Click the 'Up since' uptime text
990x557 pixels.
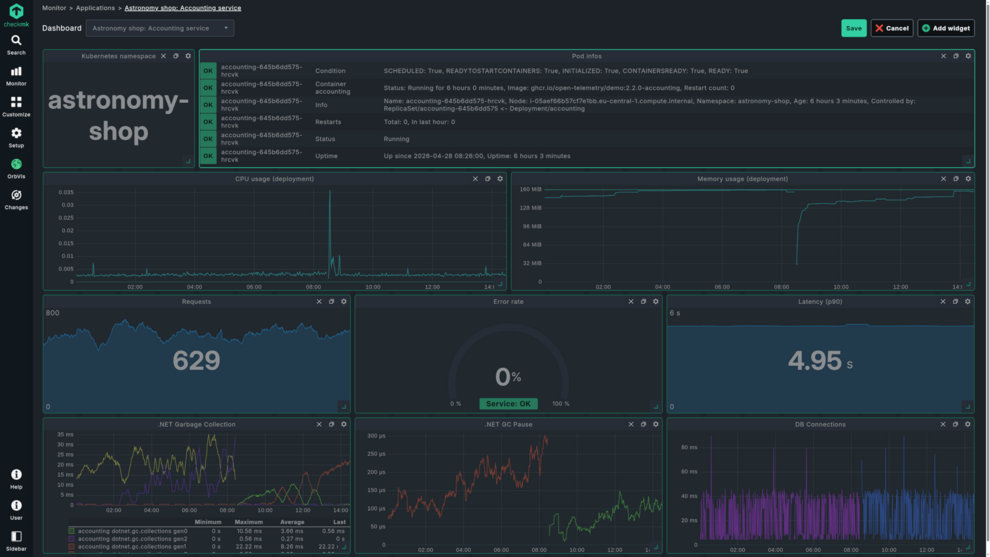point(477,156)
